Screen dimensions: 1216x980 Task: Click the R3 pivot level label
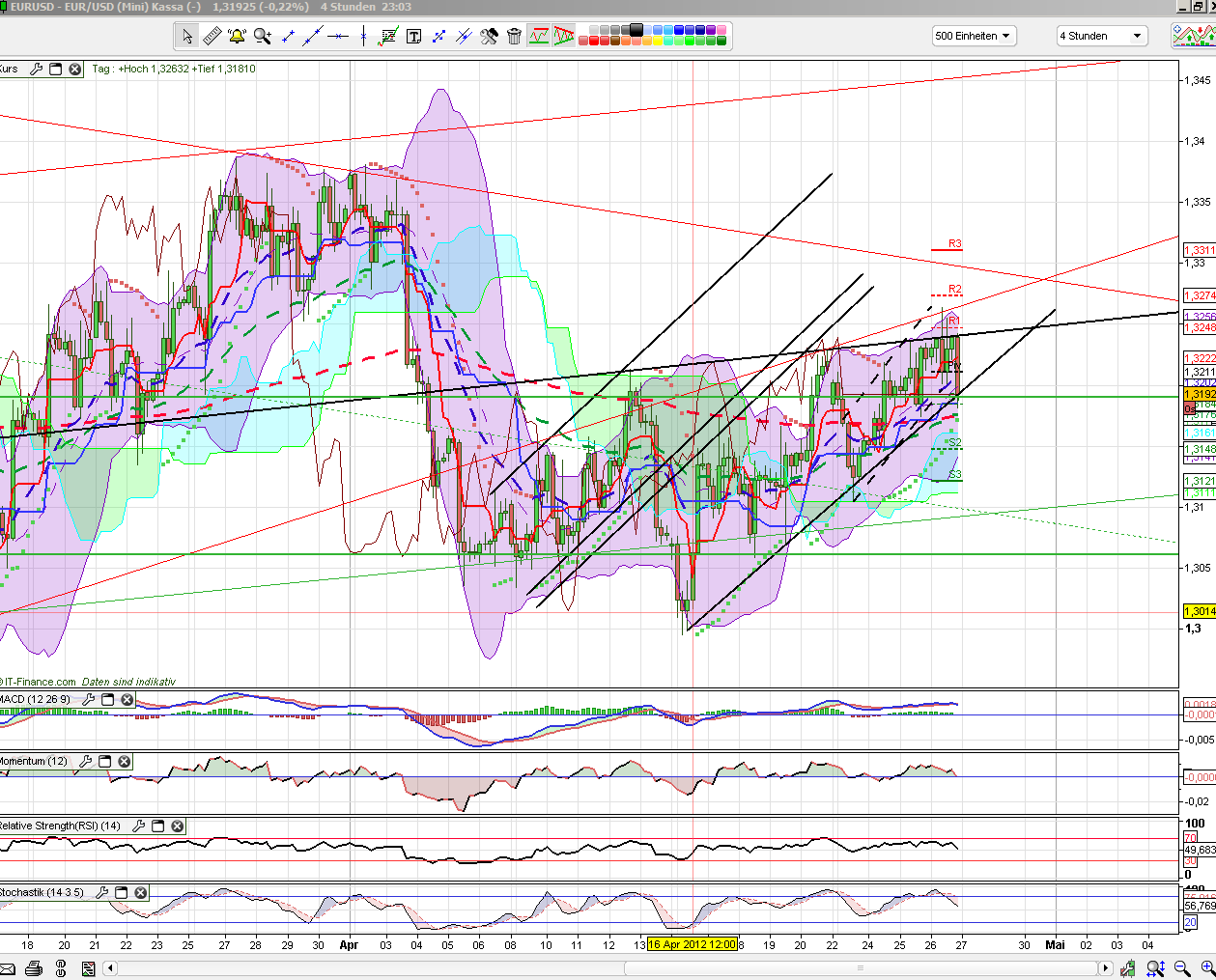pyautogui.click(x=955, y=243)
